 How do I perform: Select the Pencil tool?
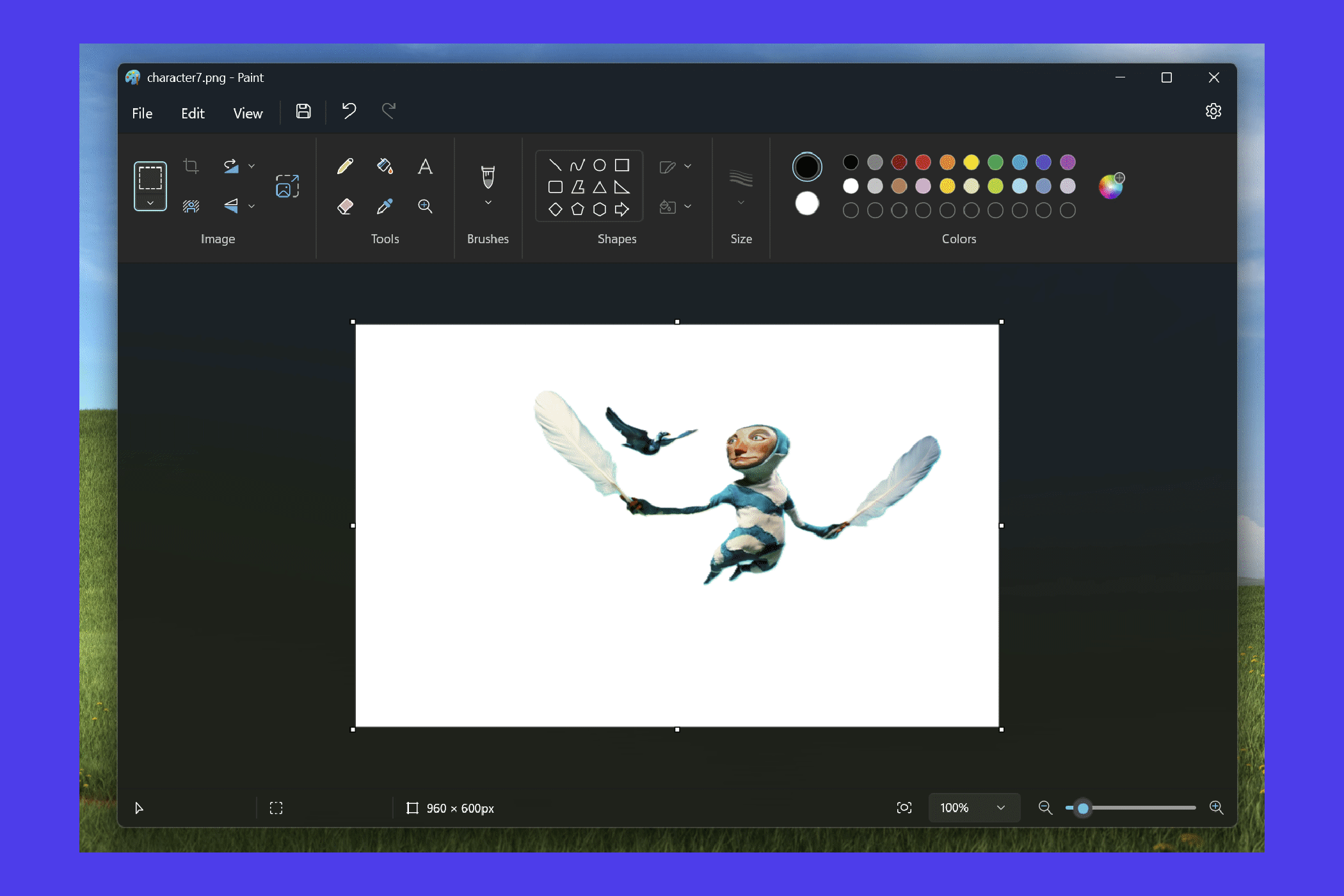click(x=345, y=166)
